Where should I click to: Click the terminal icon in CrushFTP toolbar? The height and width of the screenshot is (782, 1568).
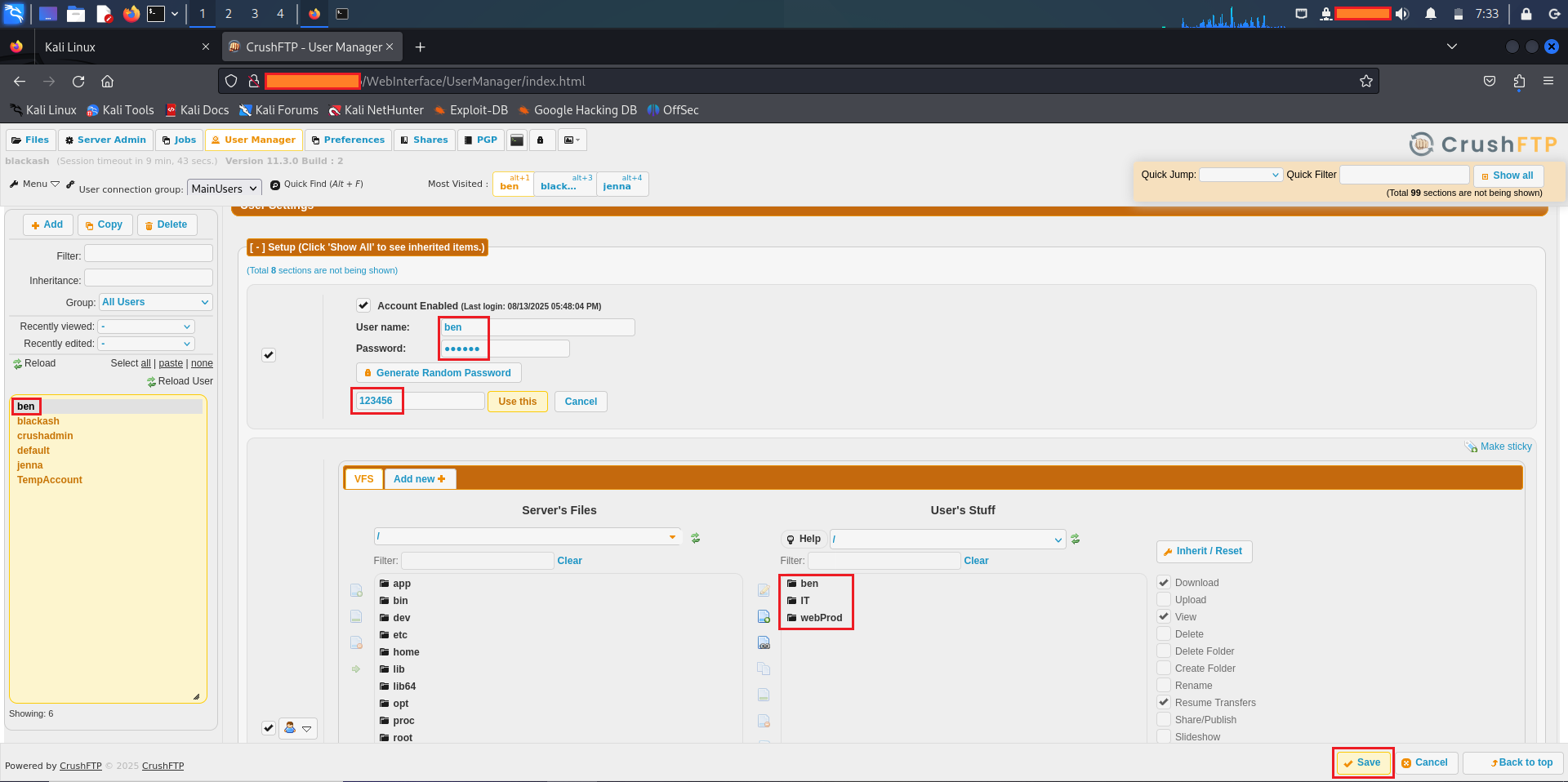click(x=516, y=140)
